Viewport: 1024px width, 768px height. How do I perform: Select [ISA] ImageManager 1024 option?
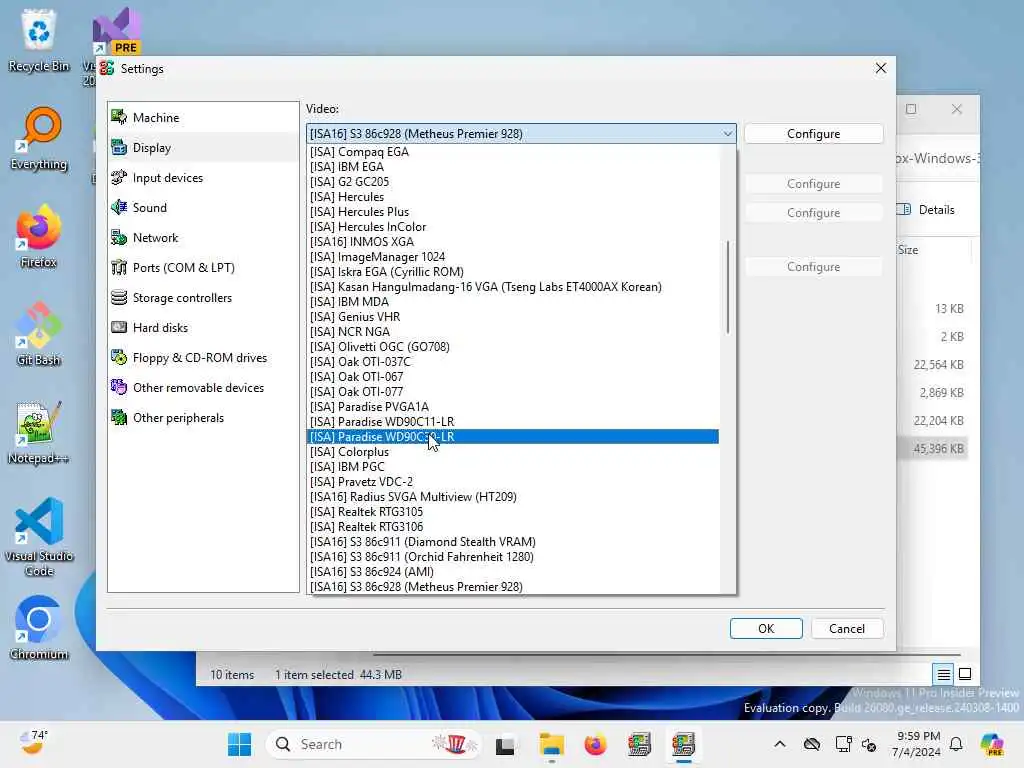point(513,257)
